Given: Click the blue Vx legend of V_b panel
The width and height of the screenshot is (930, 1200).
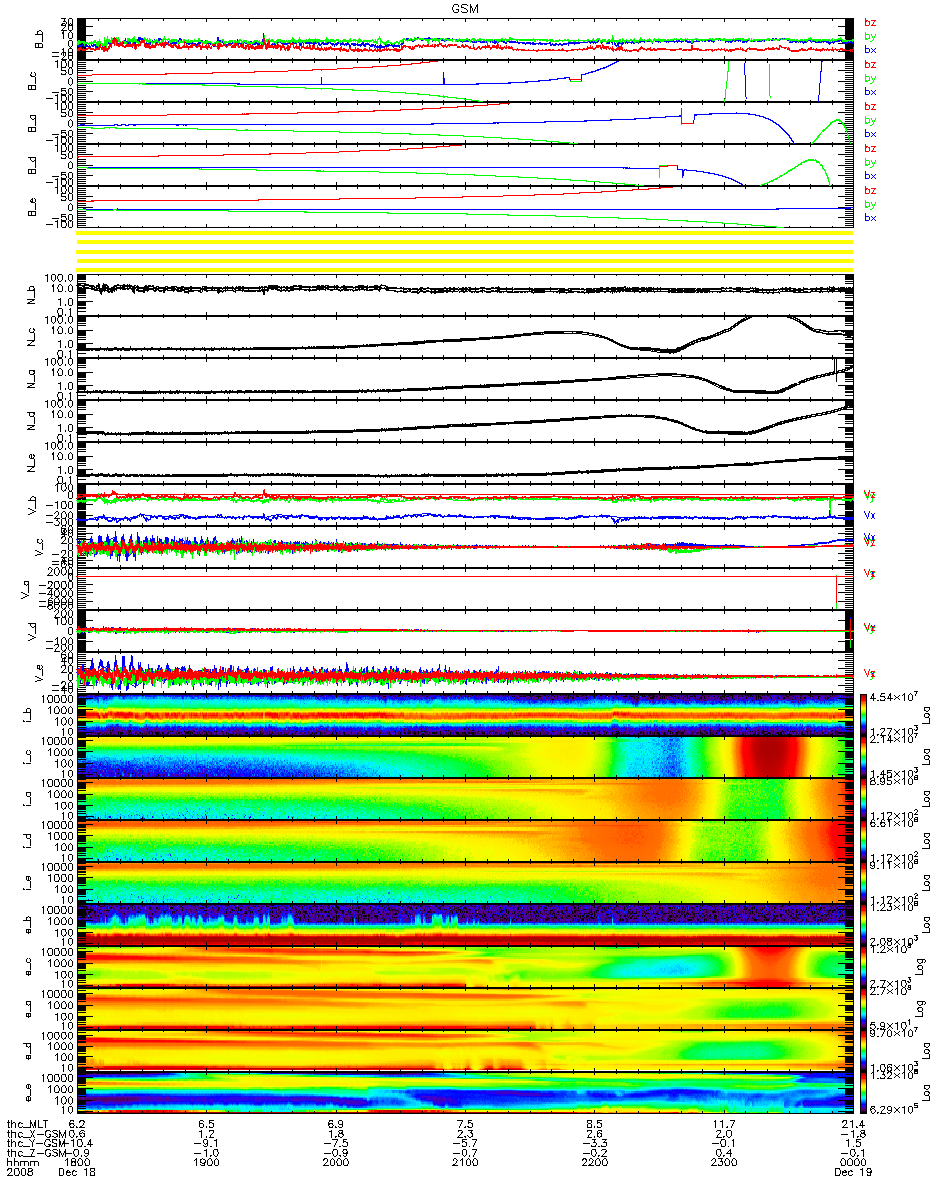Looking at the screenshot, I should pos(870,514).
